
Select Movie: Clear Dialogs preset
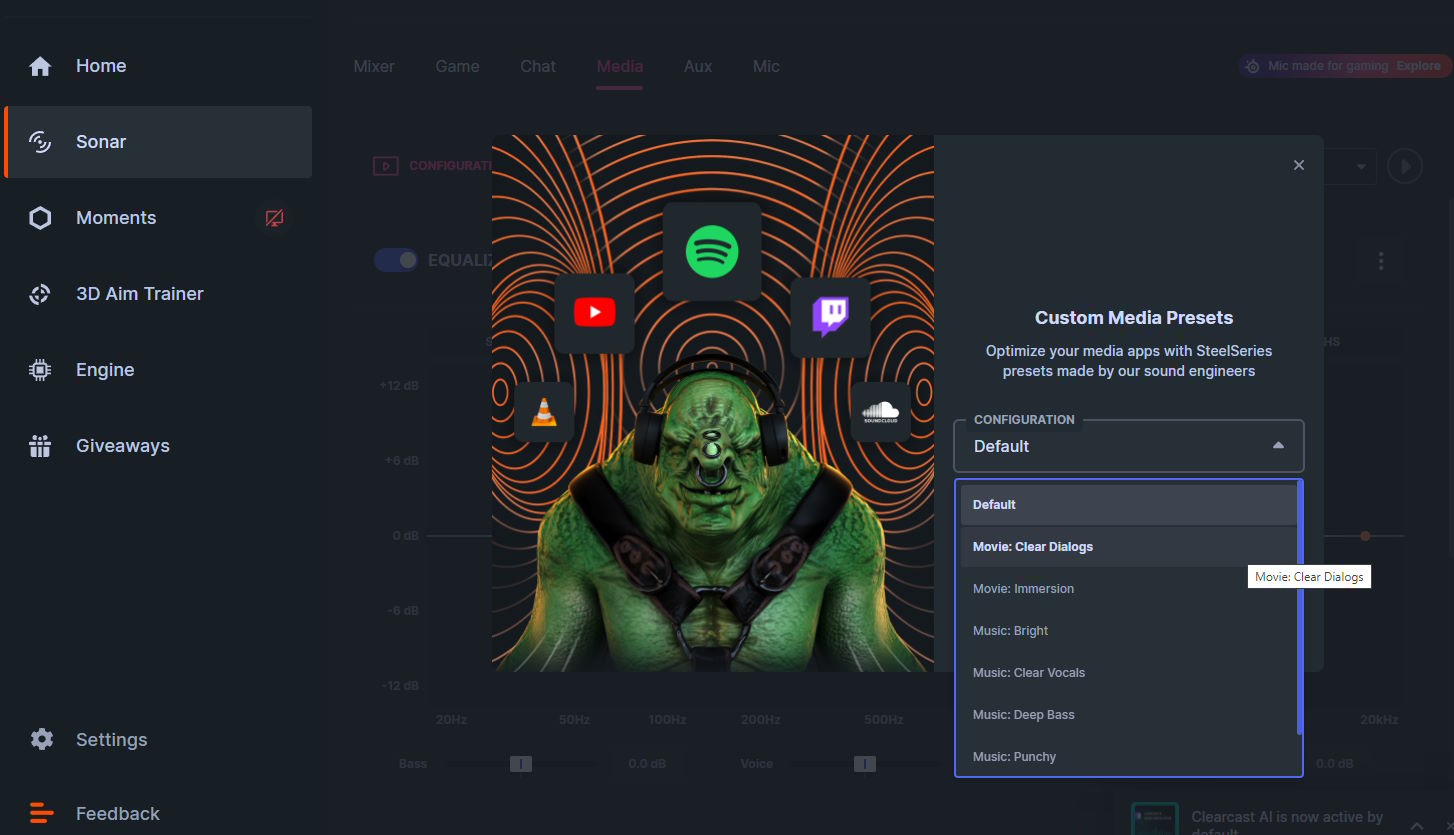pyautogui.click(x=1129, y=547)
